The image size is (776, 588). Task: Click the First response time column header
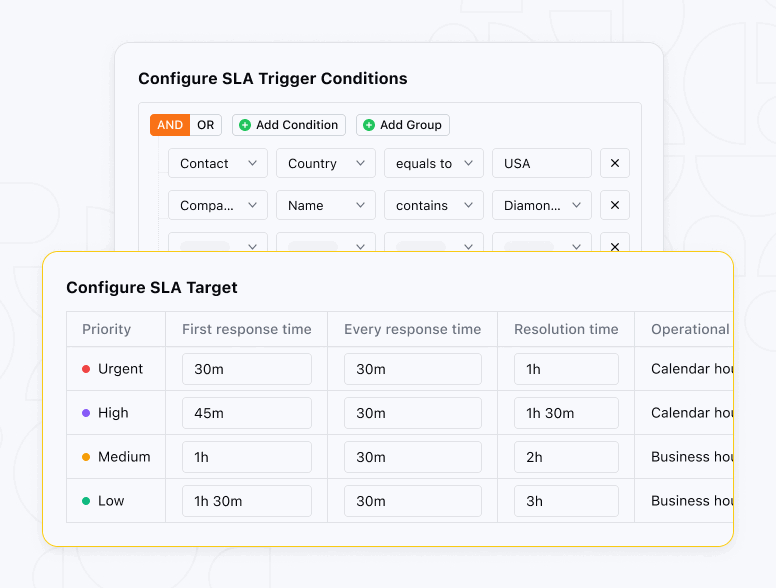tap(246, 329)
